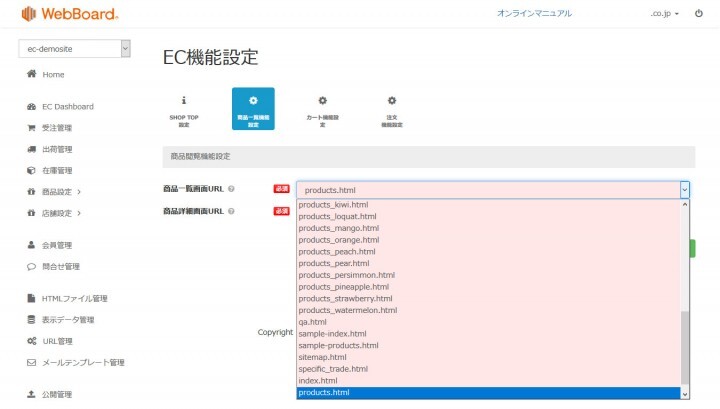Click the 在庫管理 box icon
This screenshot has width=720, height=409.
coord(31,170)
